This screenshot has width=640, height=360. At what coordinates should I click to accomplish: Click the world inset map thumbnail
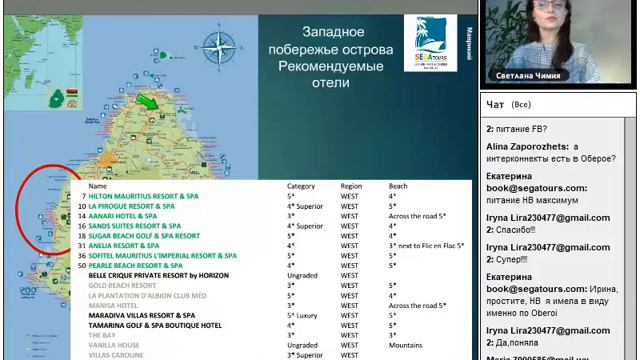click(x=44, y=63)
